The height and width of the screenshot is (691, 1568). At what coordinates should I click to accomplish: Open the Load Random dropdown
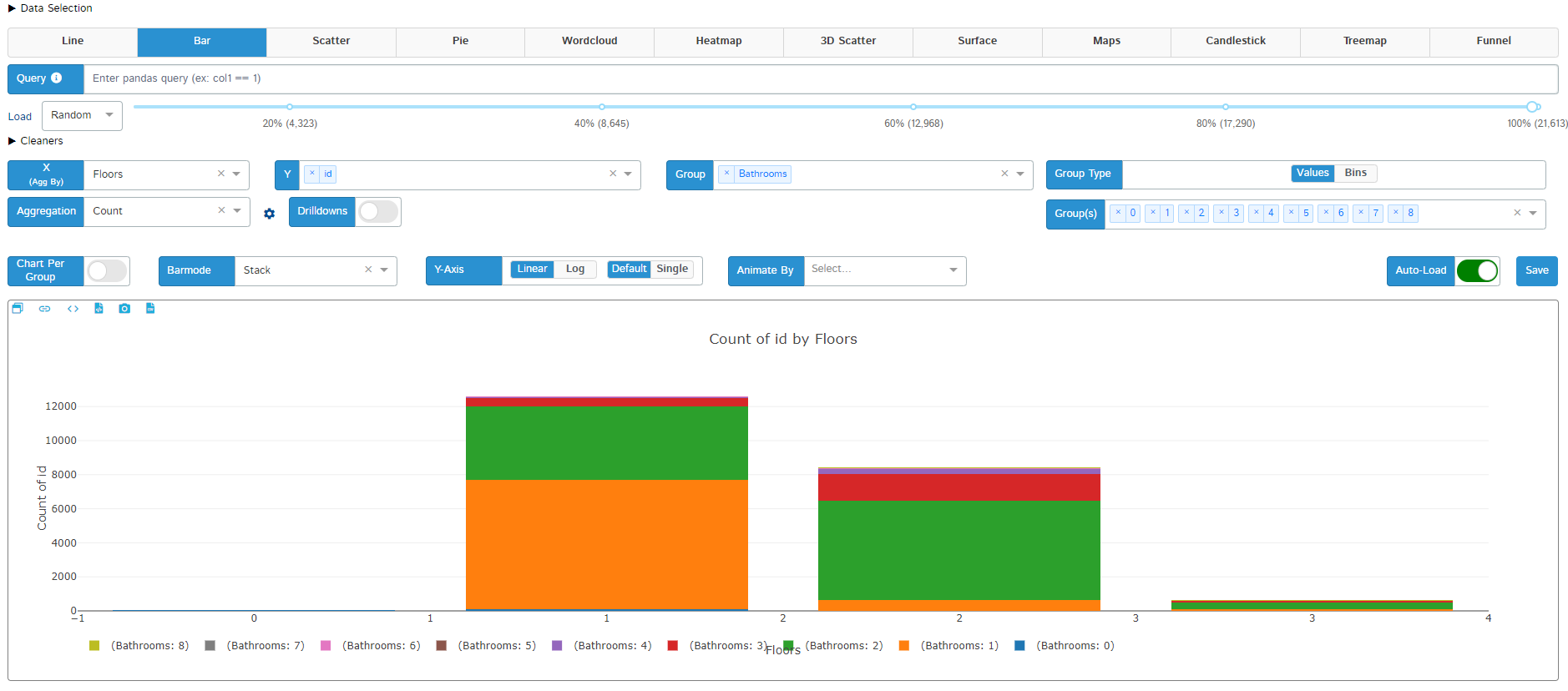click(x=82, y=115)
